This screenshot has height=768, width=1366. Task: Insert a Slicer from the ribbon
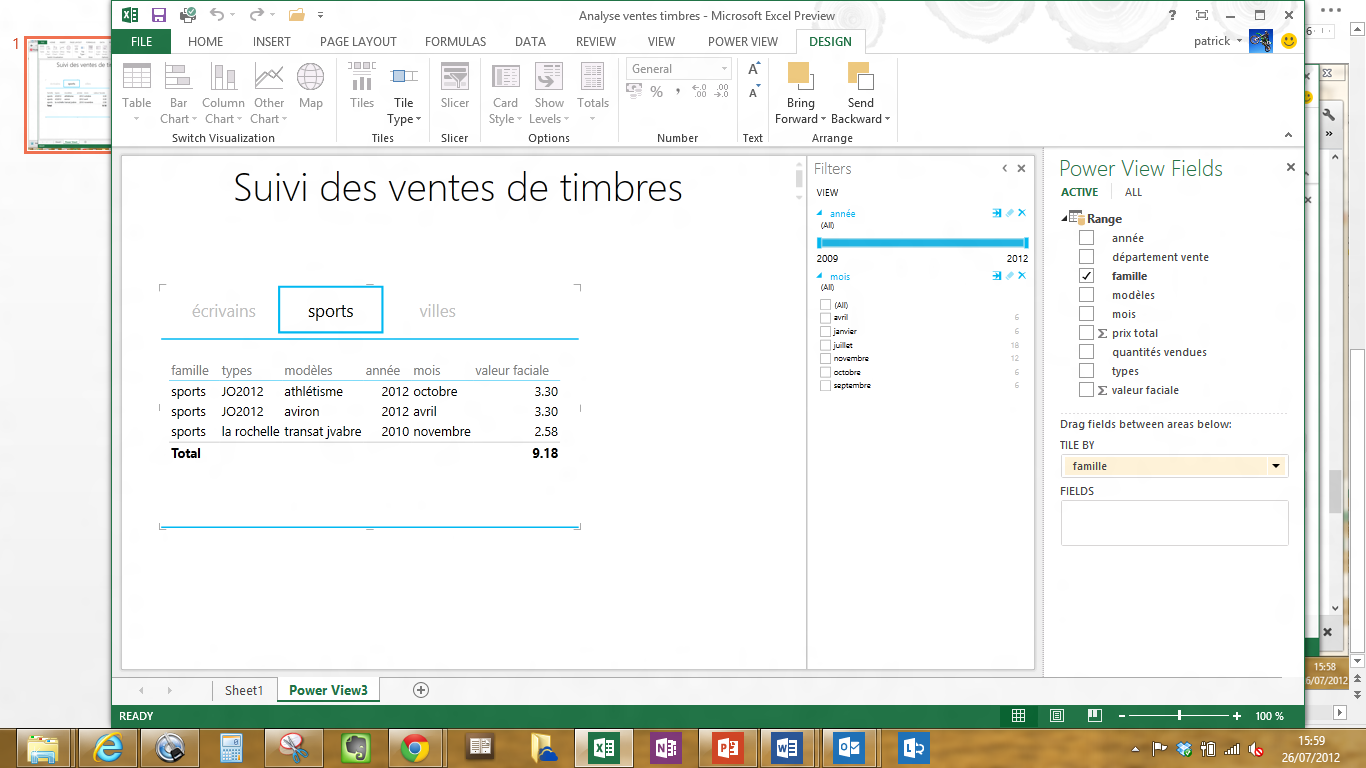455,78
